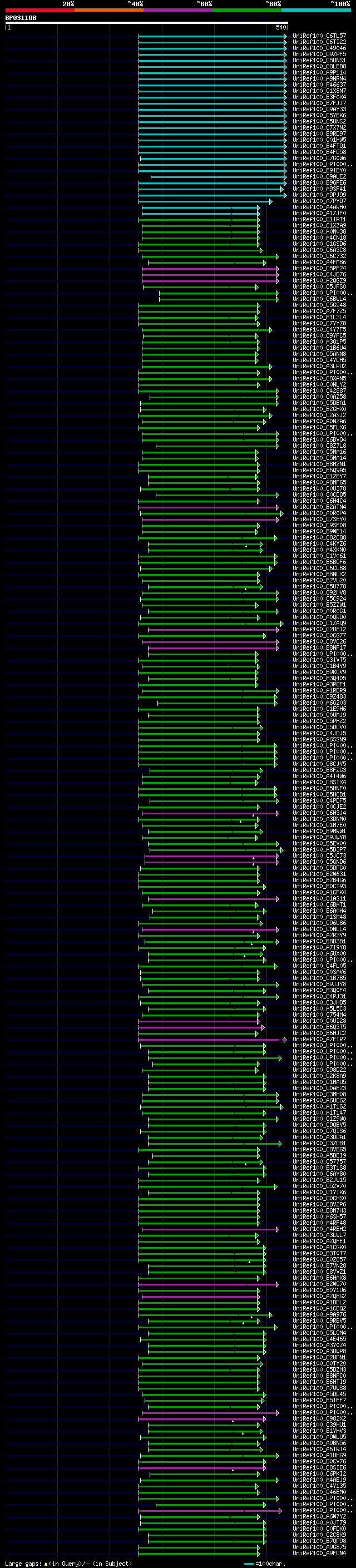Select the UniRef100_B9WE14 label
The height and width of the screenshot is (1568, 356).
click(x=319, y=531)
